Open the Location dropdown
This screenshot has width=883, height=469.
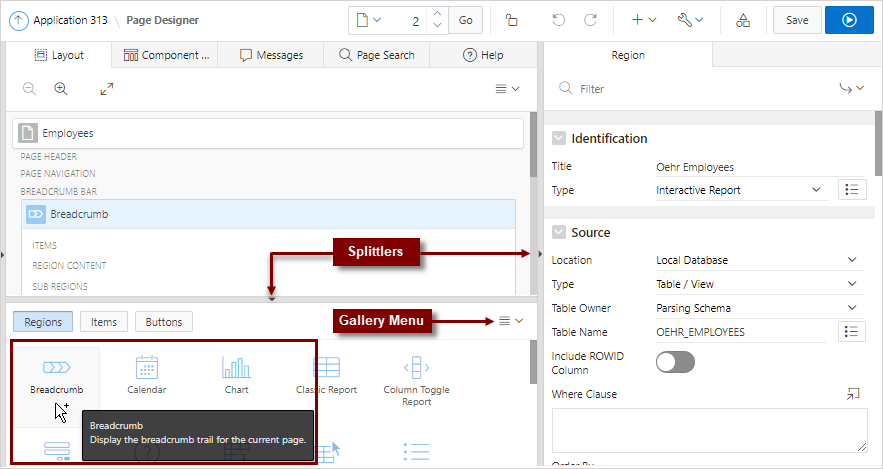tap(759, 260)
